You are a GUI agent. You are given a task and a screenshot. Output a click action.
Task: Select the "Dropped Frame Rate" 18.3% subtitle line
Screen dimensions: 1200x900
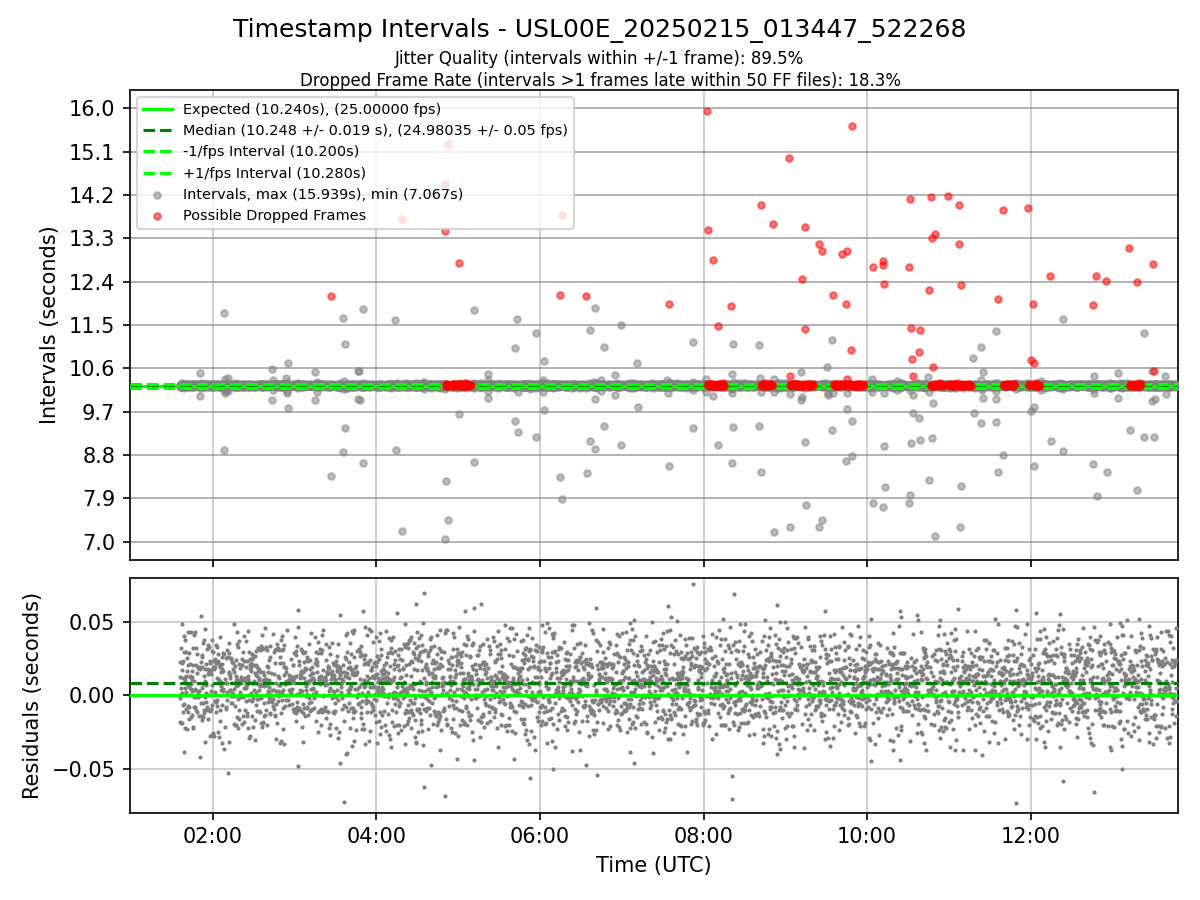(600, 80)
